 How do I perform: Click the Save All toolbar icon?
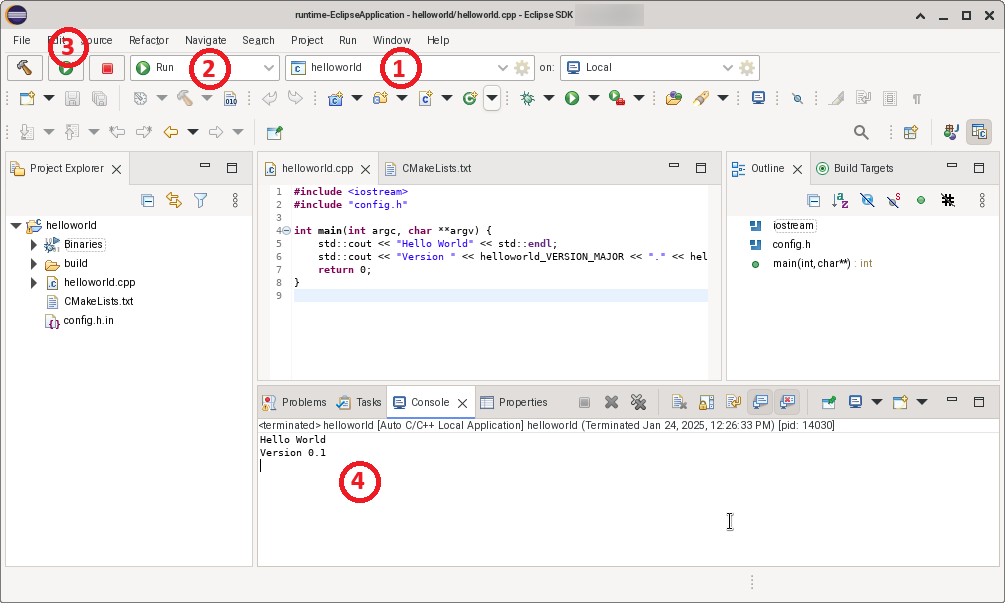click(x=99, y=98)
